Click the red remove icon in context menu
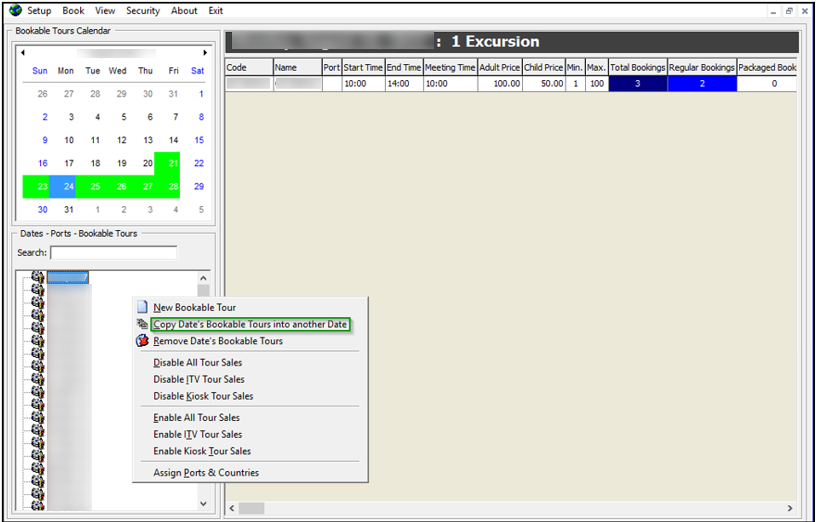Screen dimensions: 816x522 [142, 341]
